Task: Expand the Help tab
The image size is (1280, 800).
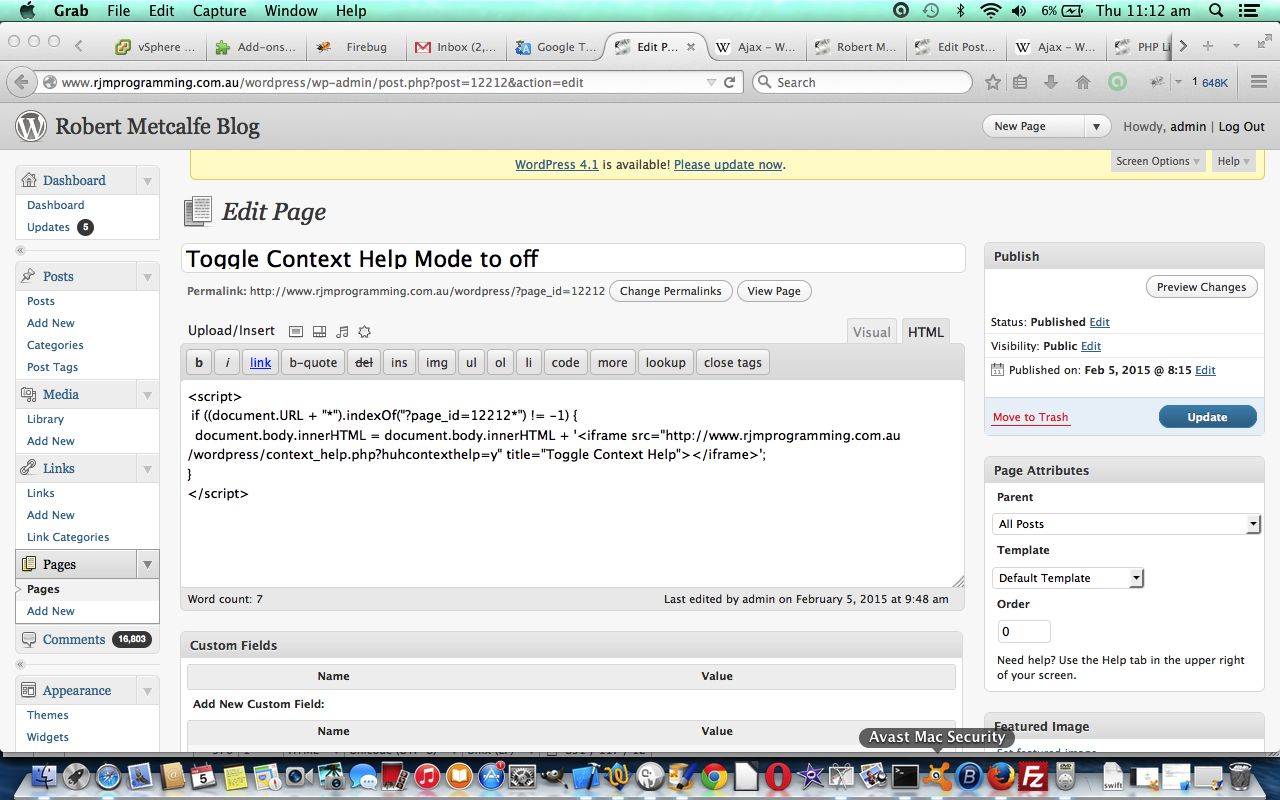Action: (x=1234, y=161)
